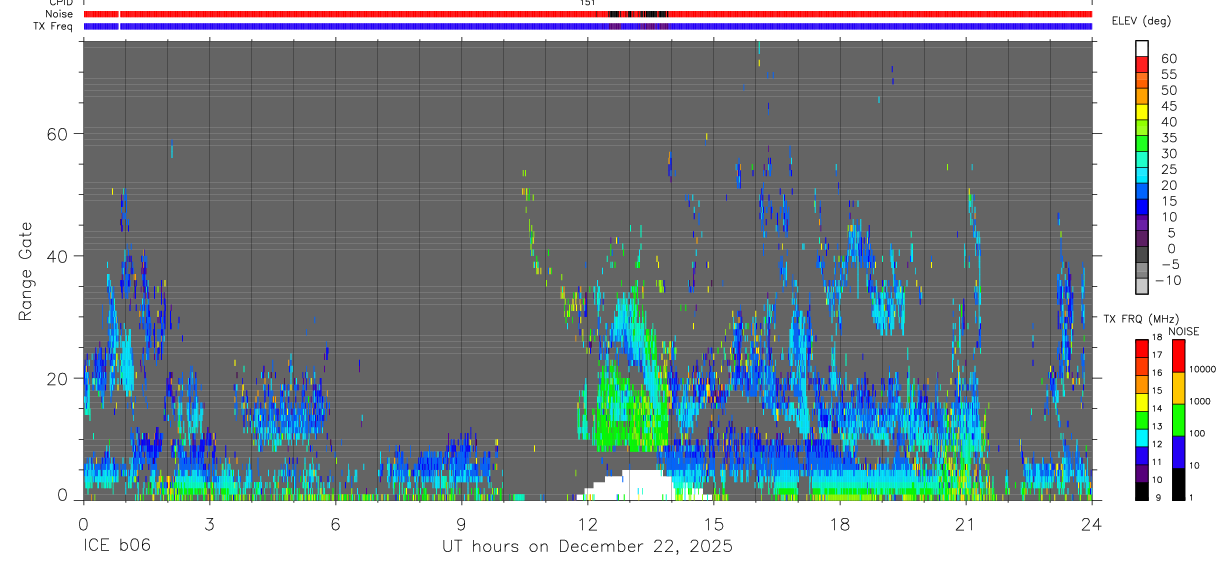This screenshot has width=1228, height=567.
Task: Choose the cyan ELEV swatch between 20 and 25
Action: [1142, 175]
